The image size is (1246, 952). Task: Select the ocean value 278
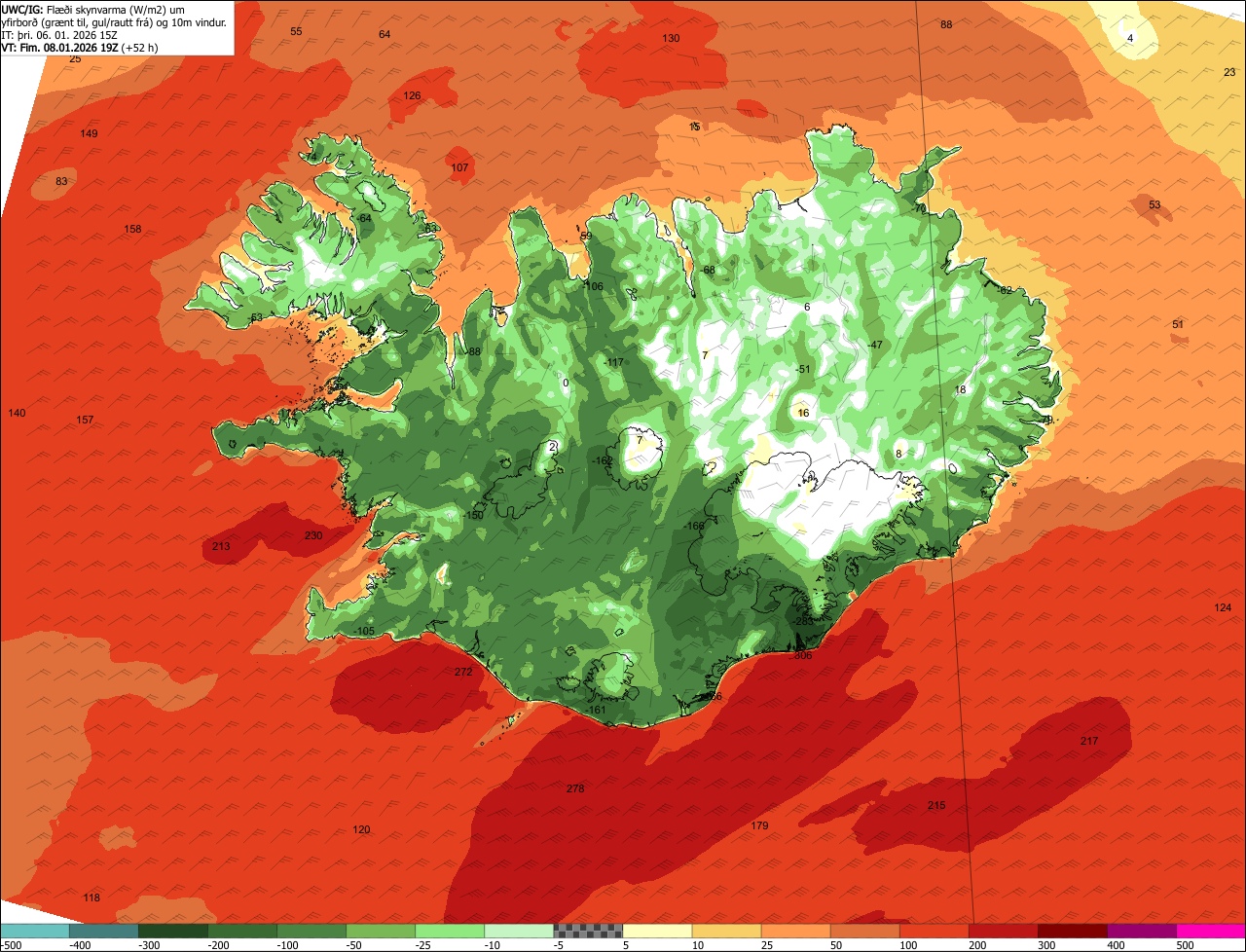coord(575,788)
